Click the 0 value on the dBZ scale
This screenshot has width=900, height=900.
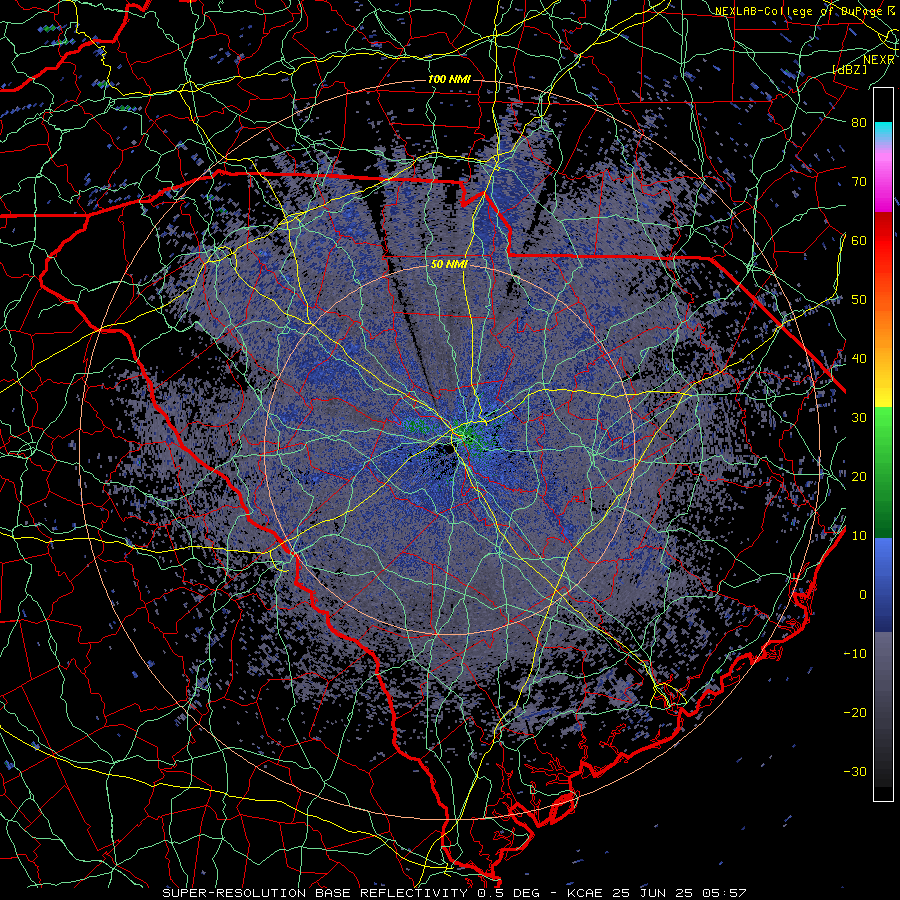coord(863,595)
